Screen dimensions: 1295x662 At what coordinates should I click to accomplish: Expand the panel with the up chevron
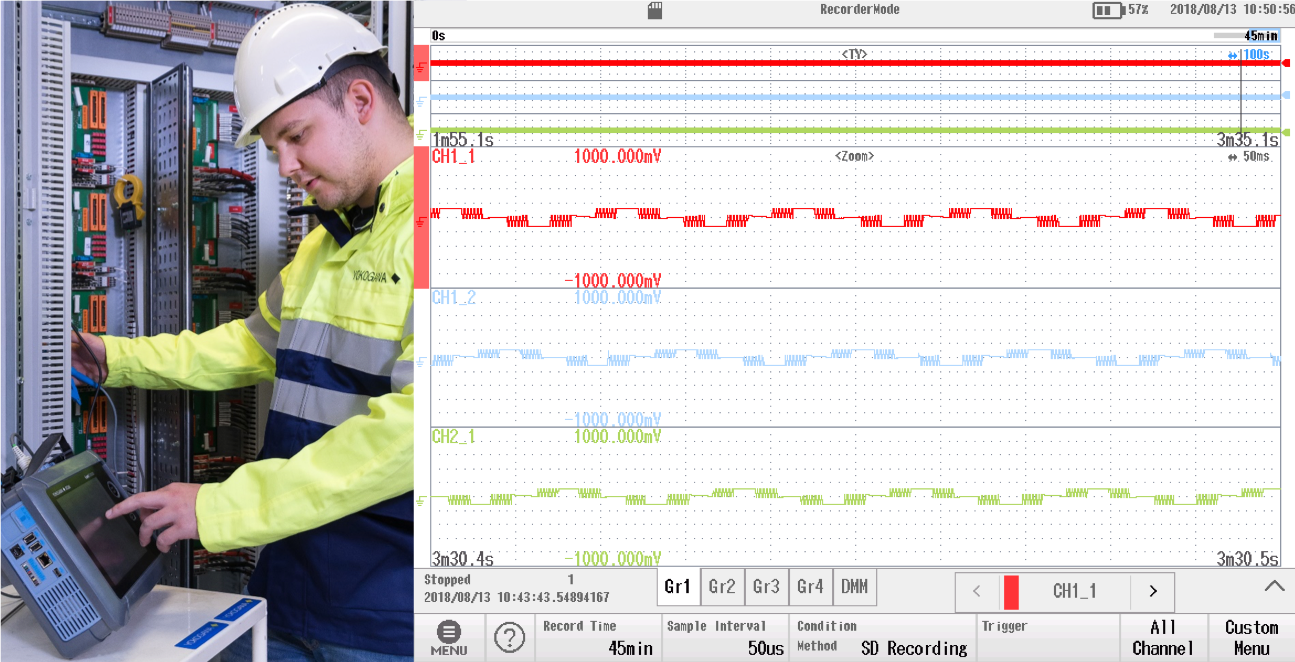point(1273,586)
